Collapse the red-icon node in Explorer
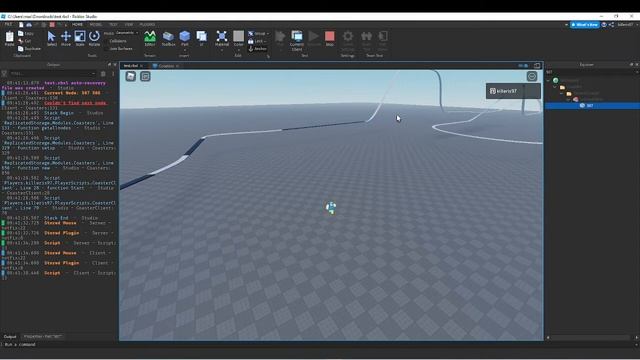 click(x=568, y=100)
